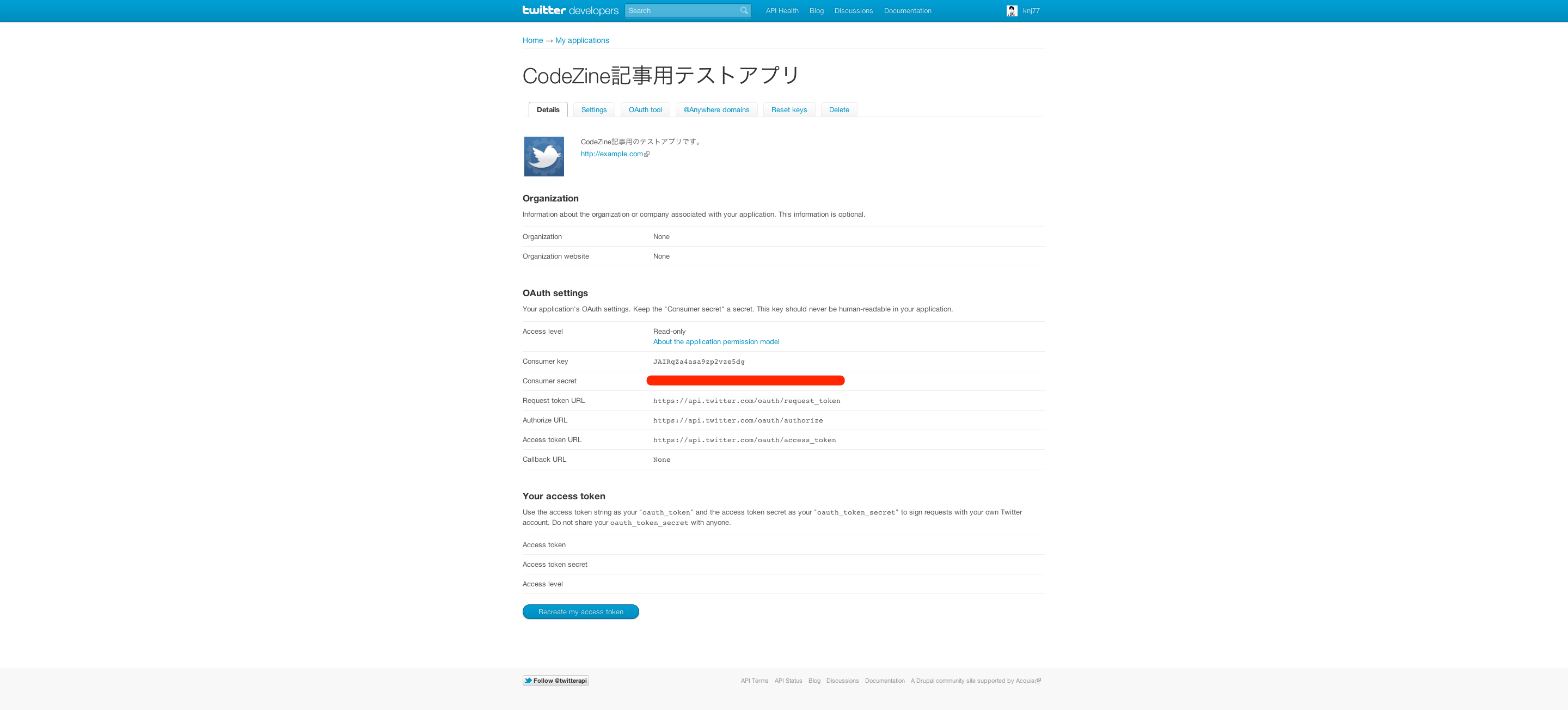1568x710 pixels.
Task: Open Documentation in the top navigation
Action: pyautogui.click(x=908, y=11)
